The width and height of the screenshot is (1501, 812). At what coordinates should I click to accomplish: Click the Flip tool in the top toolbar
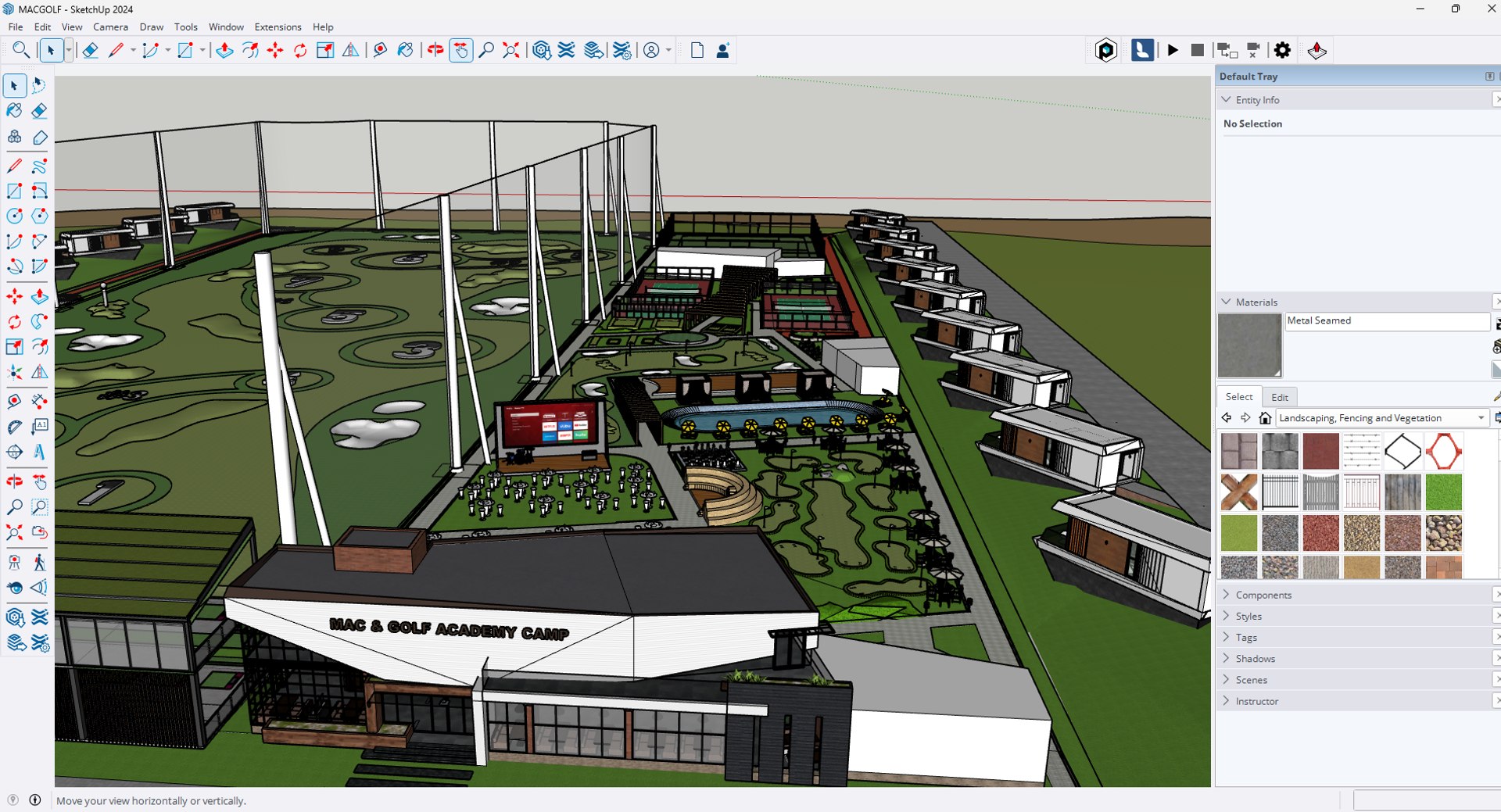pos(351,50)
